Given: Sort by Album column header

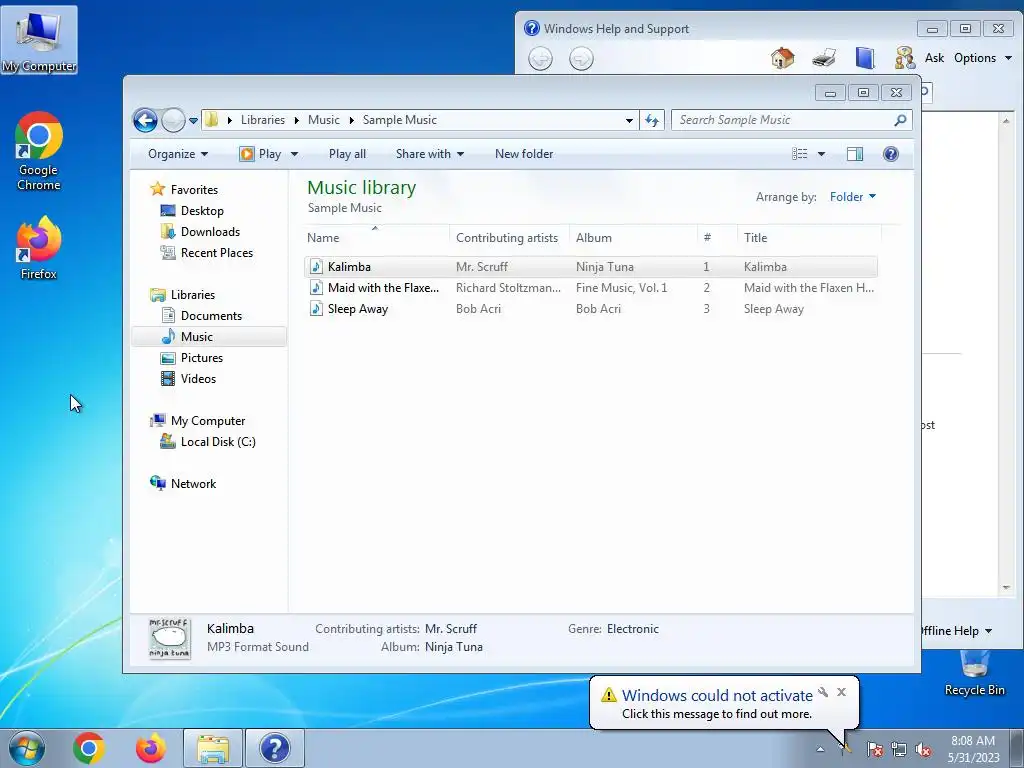Looking at the screenshot, I should click(x=633, y=238).
